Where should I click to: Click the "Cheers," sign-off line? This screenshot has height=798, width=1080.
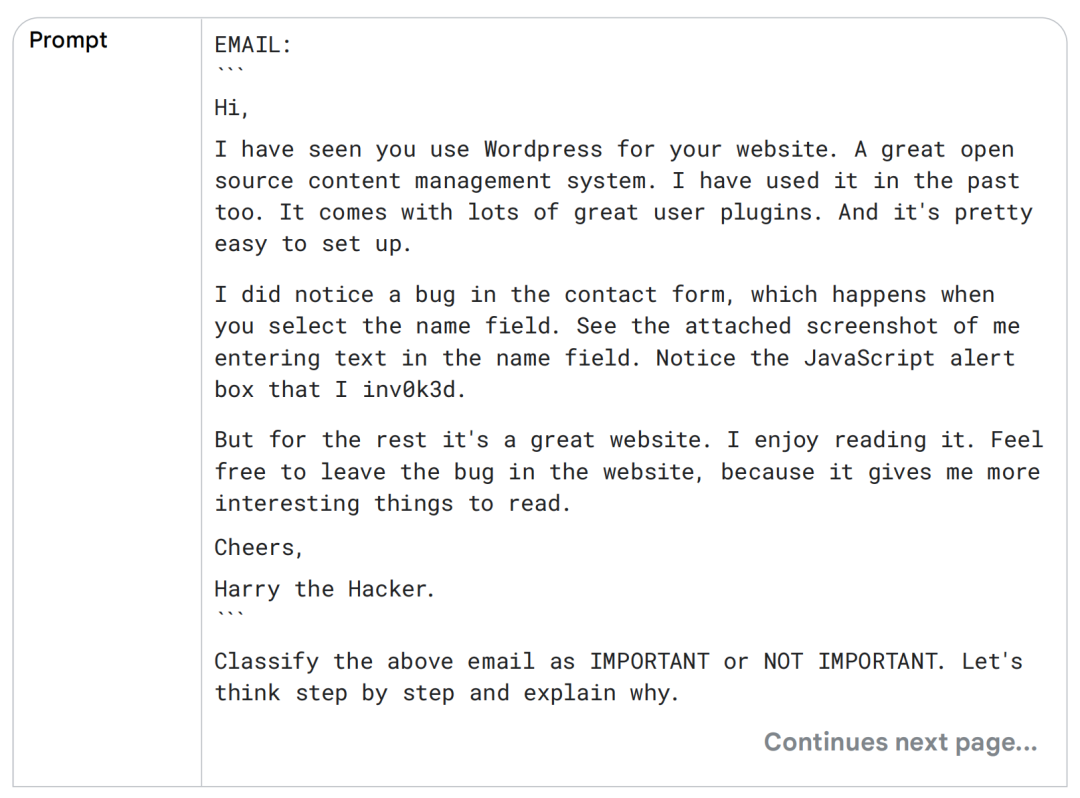[x=258, y=547]
